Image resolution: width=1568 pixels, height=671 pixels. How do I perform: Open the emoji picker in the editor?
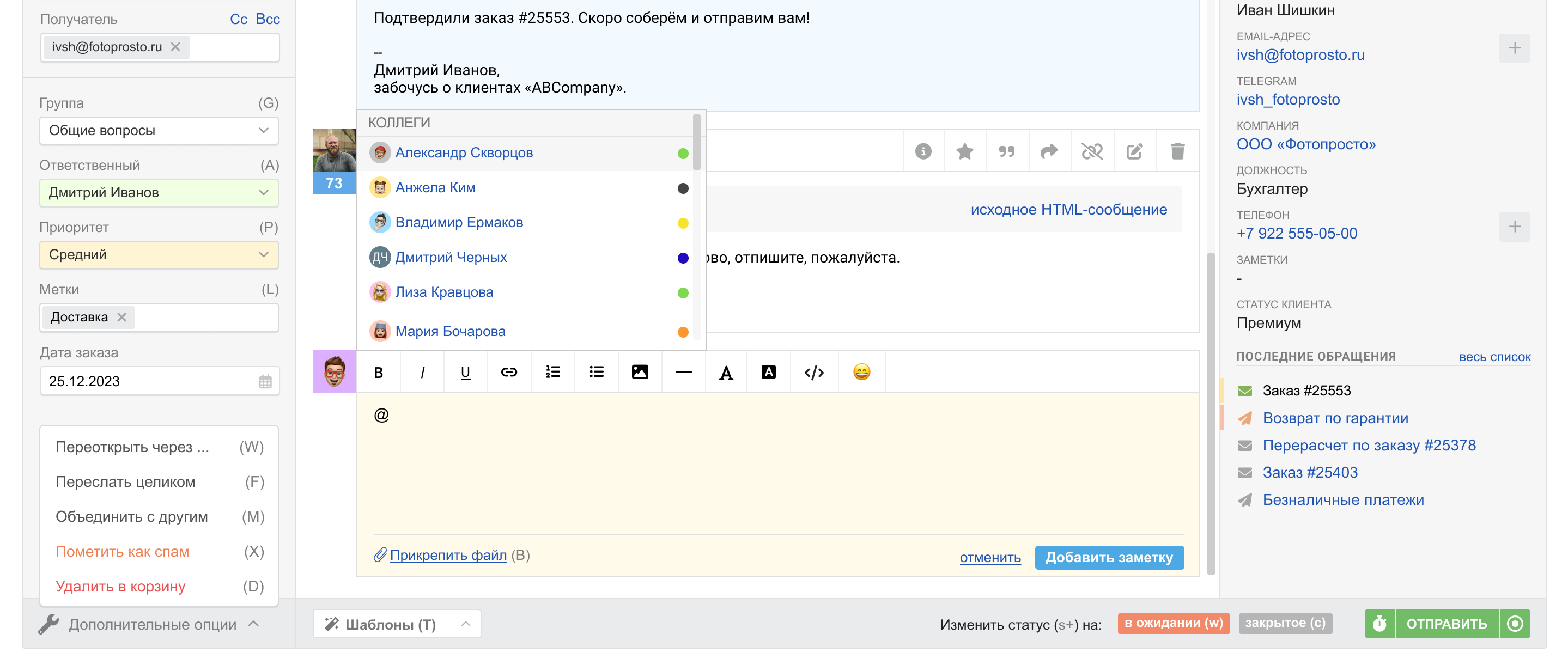coord(861,373)
